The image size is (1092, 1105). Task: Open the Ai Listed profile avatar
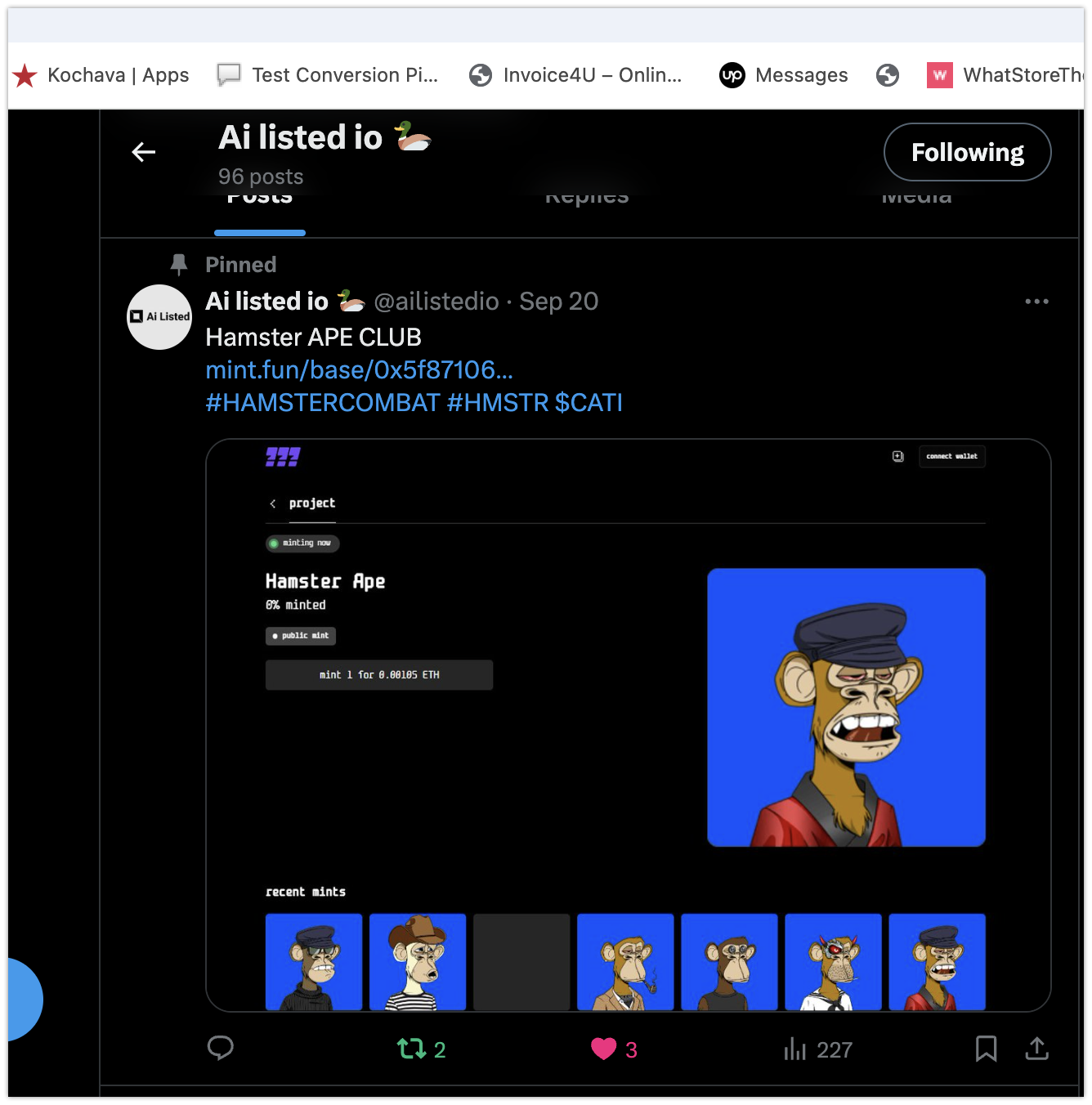[159, 317]
